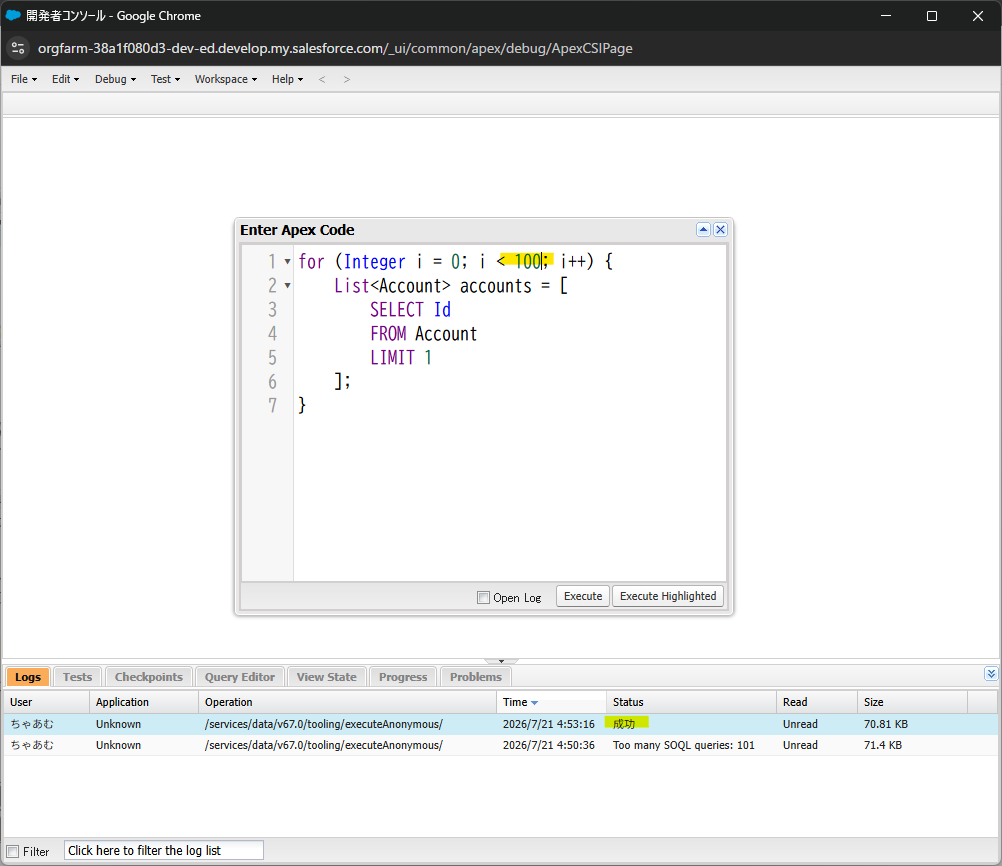
Task: Toggle the Open Log checkbox
Action: coord(483,598)
